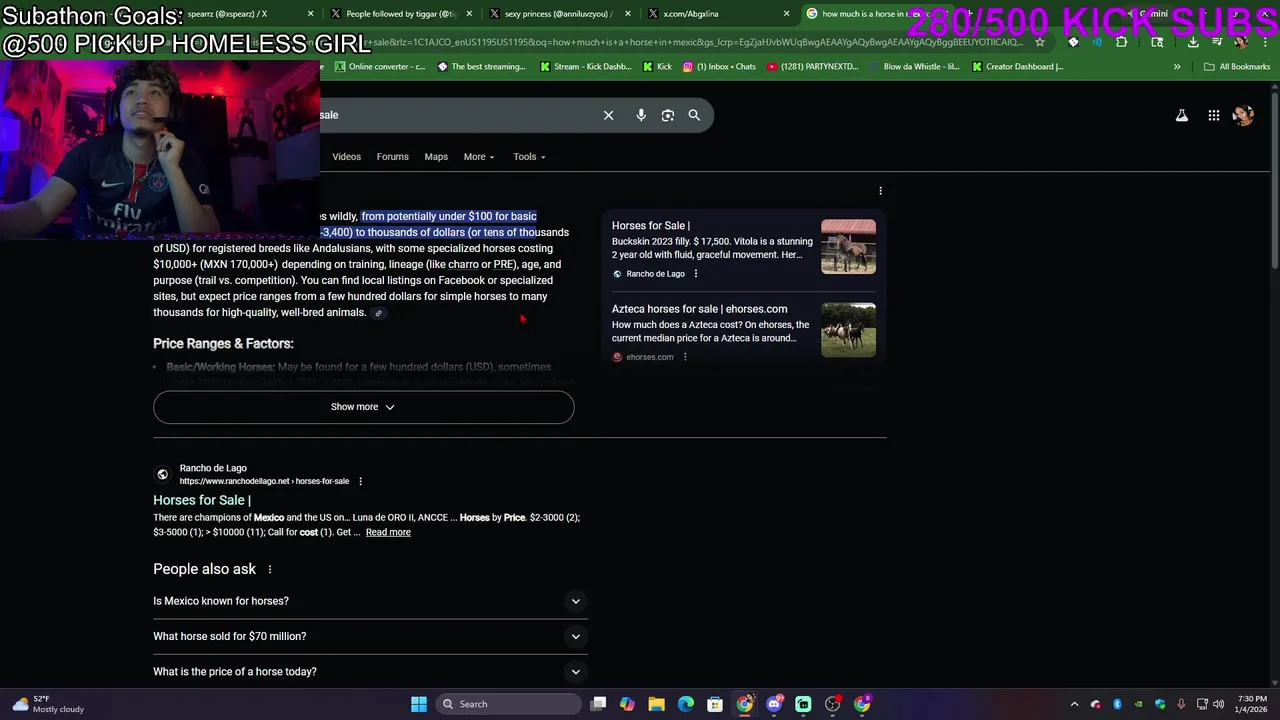The height and width of the screenshot is (720, 1280).
Task: Open three-dot menu for ranchodellago.net result
Action: coord(360,481)
